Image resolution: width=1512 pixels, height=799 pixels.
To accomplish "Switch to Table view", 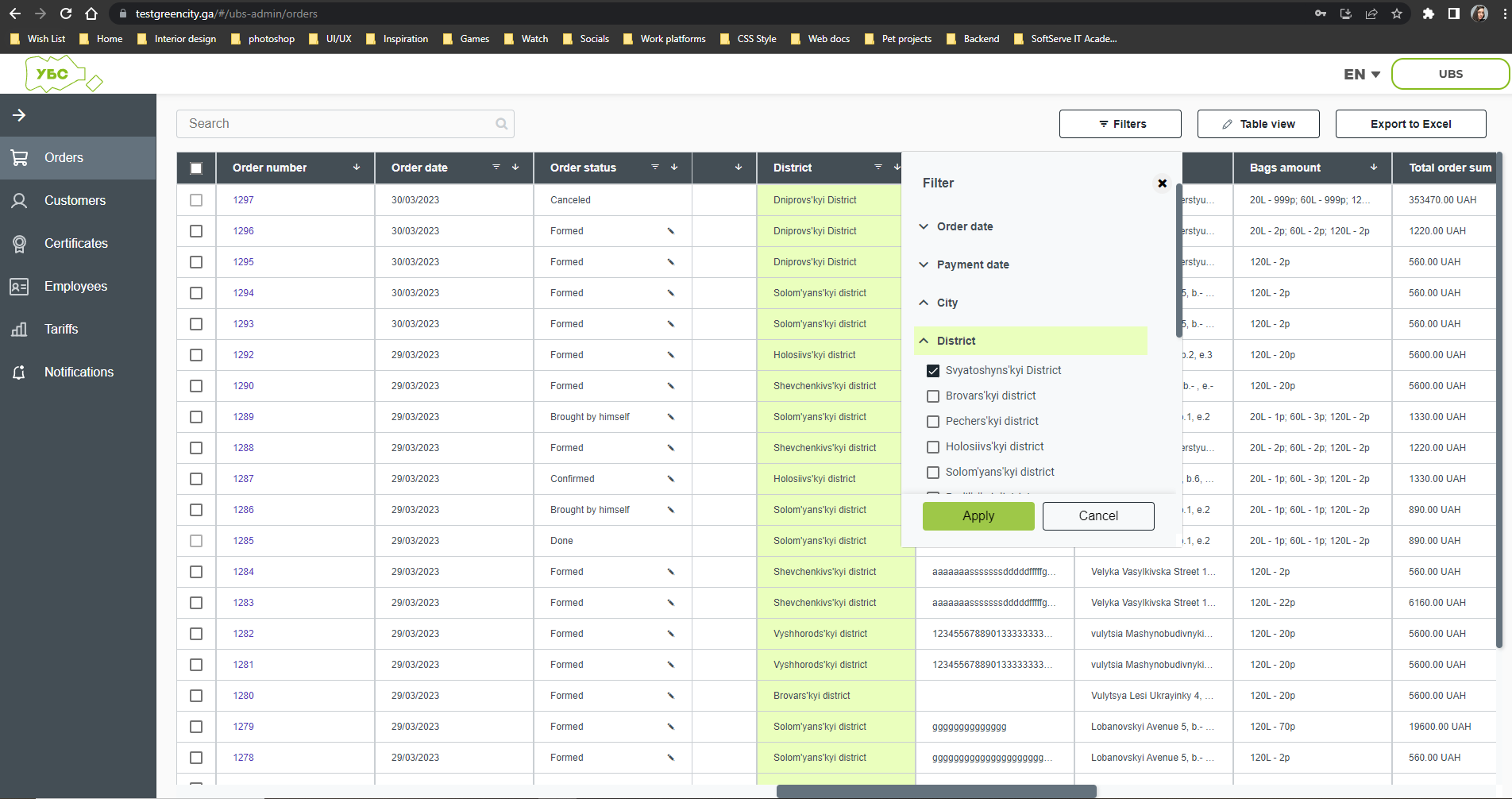I will pos(1257,124).
